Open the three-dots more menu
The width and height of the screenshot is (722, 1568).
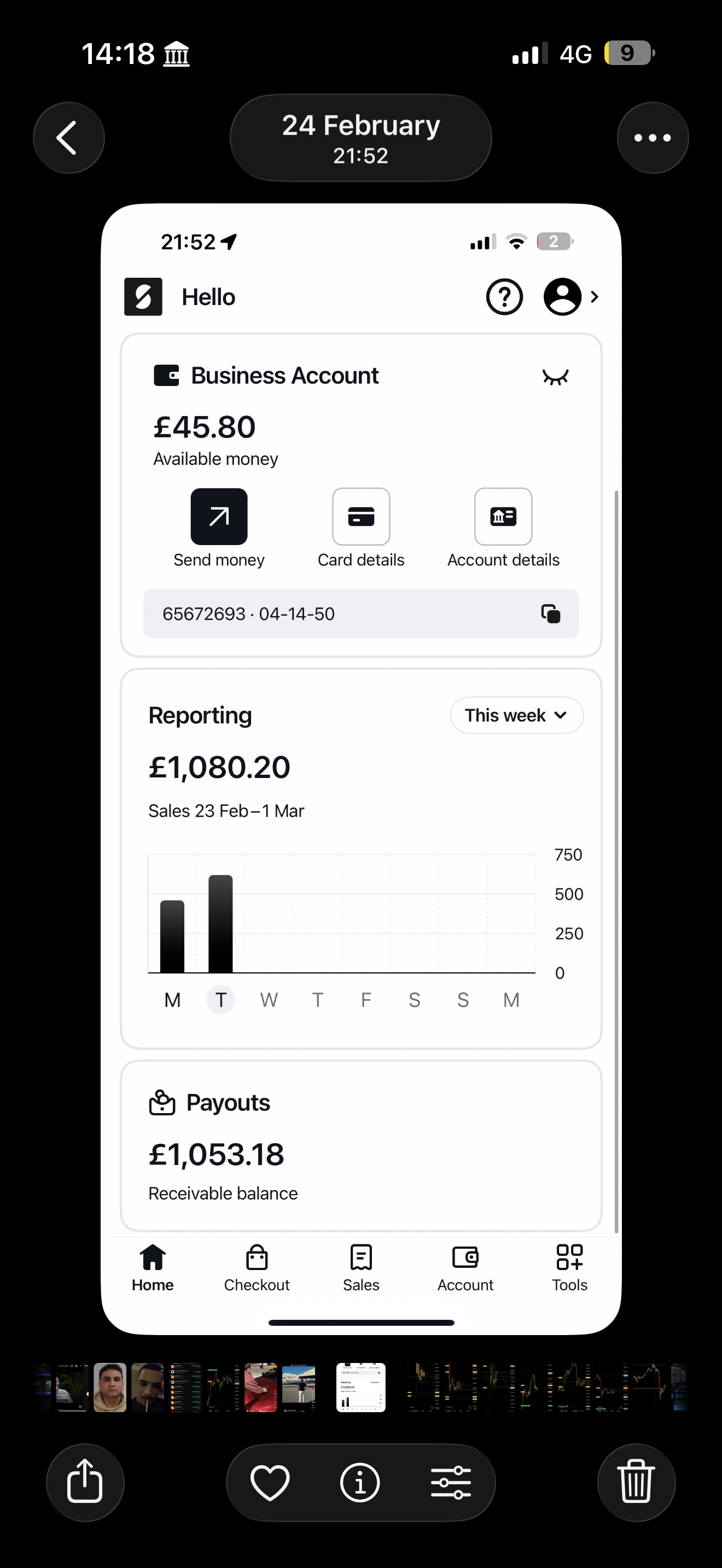pyautogui.click(x=653, y=138)
